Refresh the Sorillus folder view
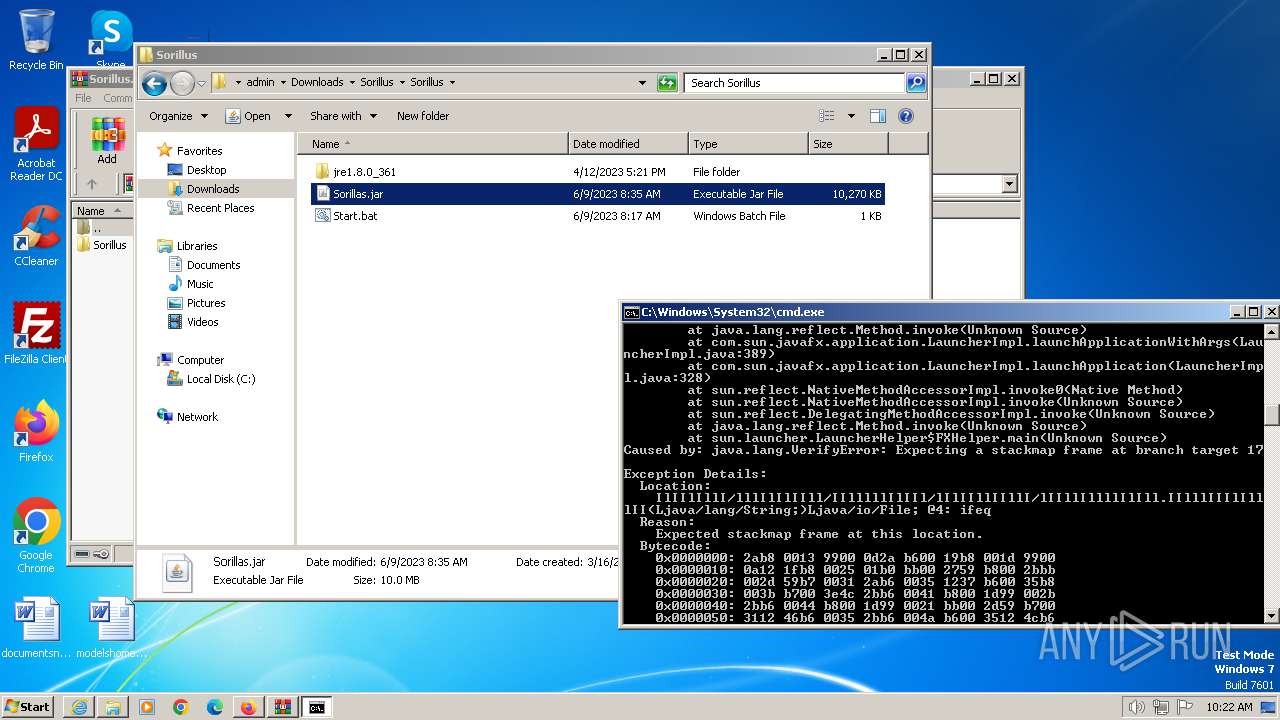 click(x=667, y=83)
